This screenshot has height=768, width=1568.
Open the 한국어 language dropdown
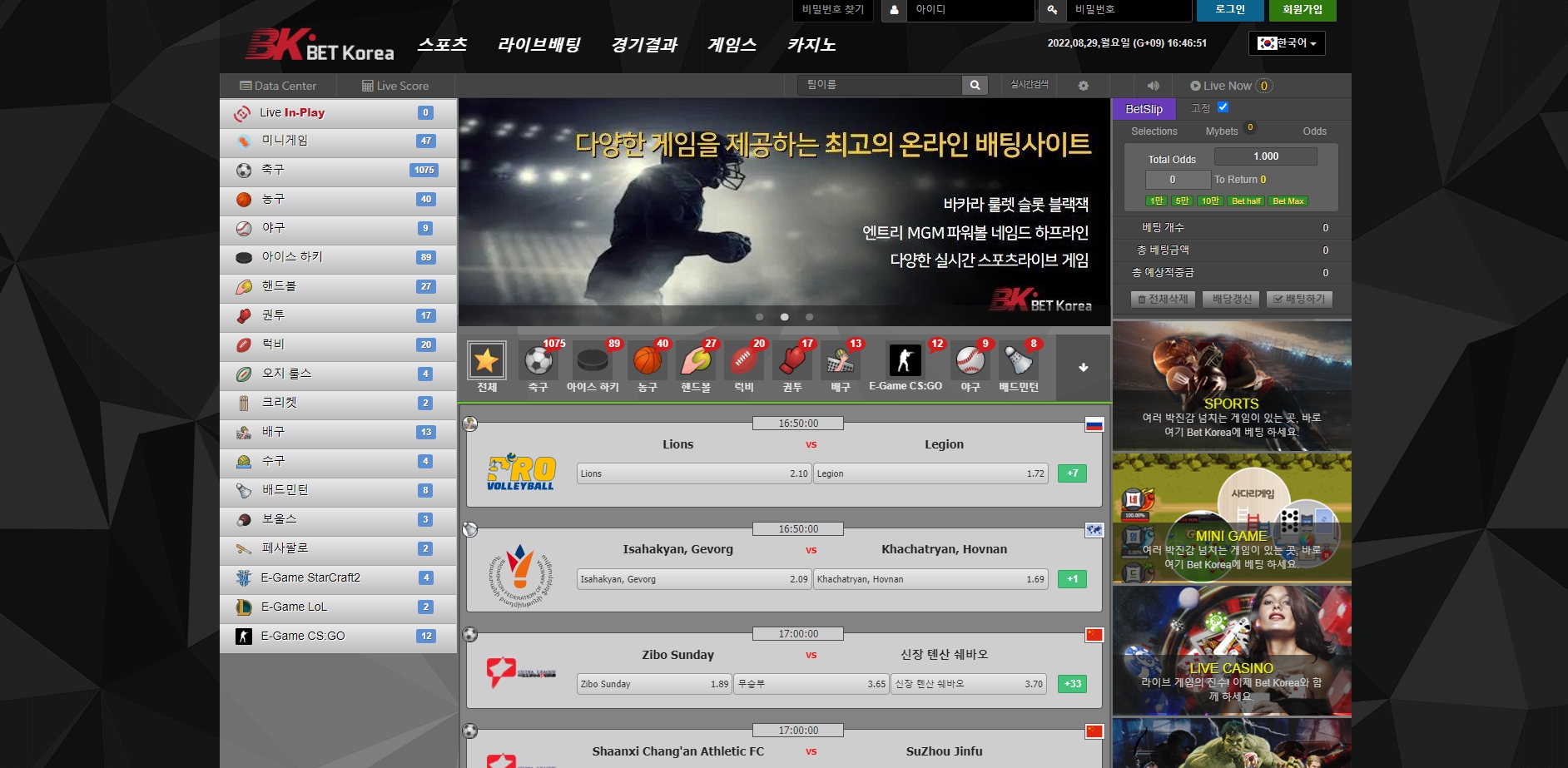click(1287, 43)
